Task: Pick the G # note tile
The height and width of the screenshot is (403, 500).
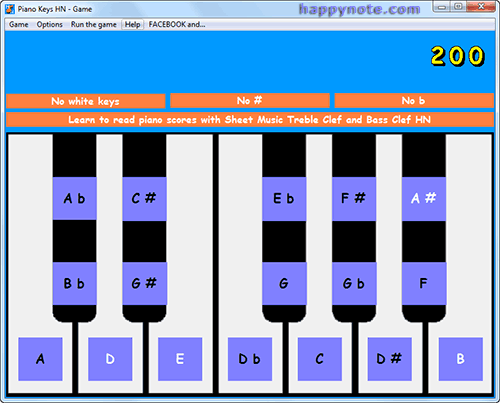Action: [x=144, y=283]
